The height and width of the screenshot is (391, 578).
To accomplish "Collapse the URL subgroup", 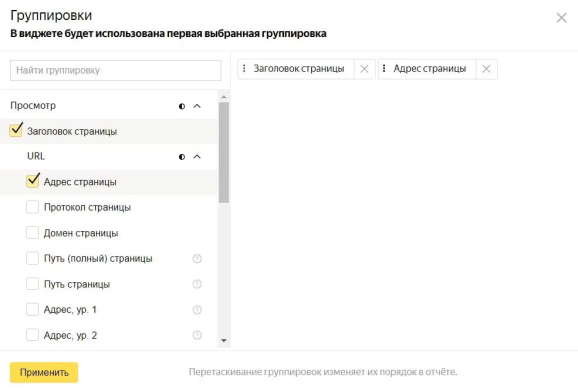I will pos(197,157).
